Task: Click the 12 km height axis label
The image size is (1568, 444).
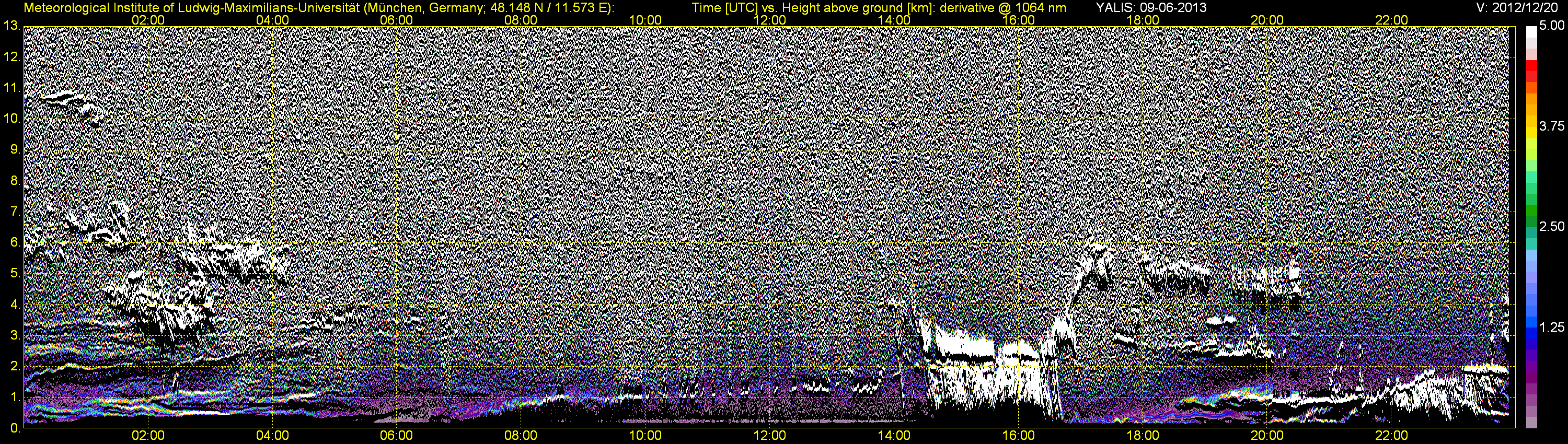Action: (x=11, y=57)
